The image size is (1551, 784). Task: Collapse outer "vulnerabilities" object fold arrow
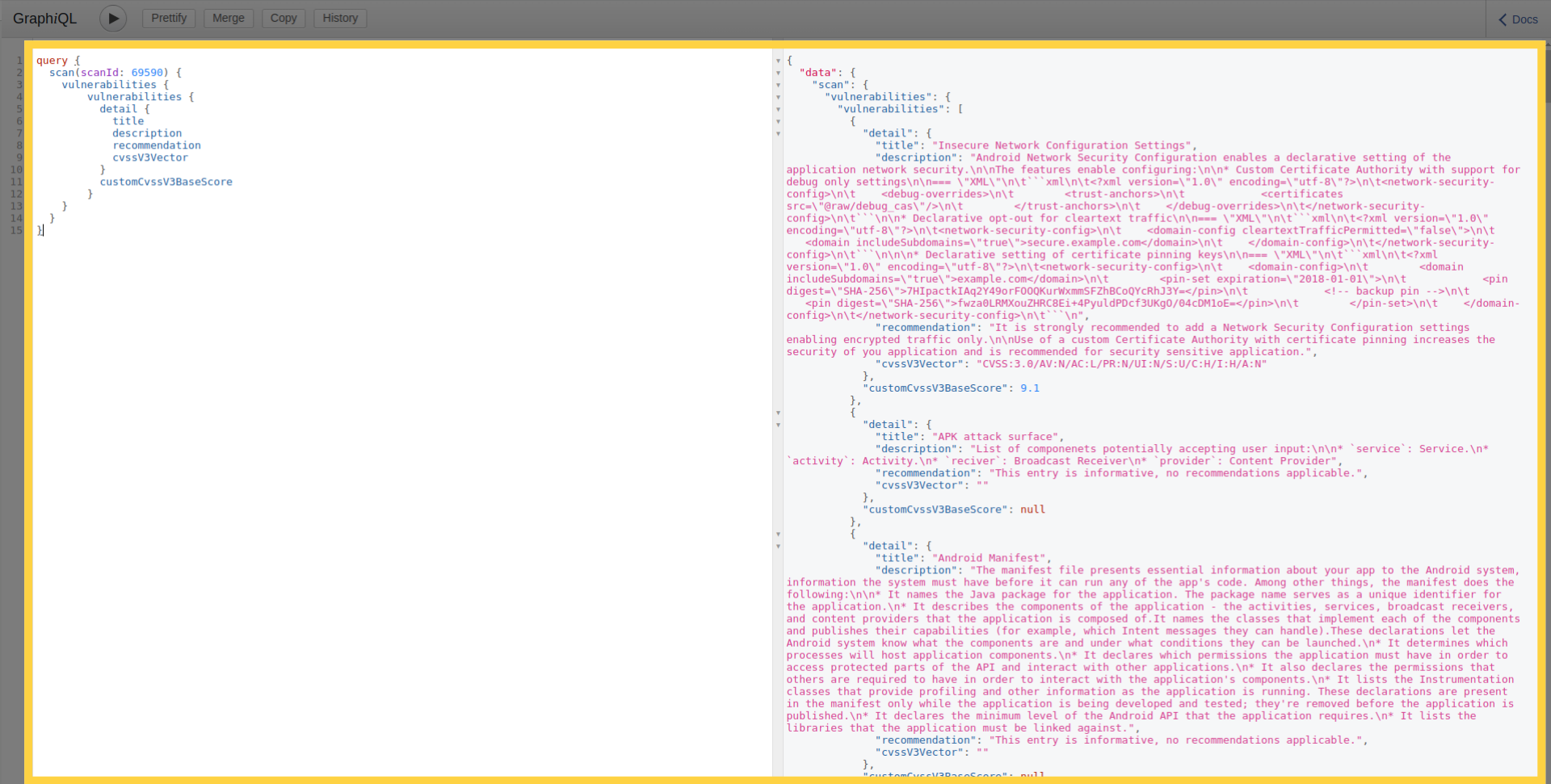[x=778, y=97]
